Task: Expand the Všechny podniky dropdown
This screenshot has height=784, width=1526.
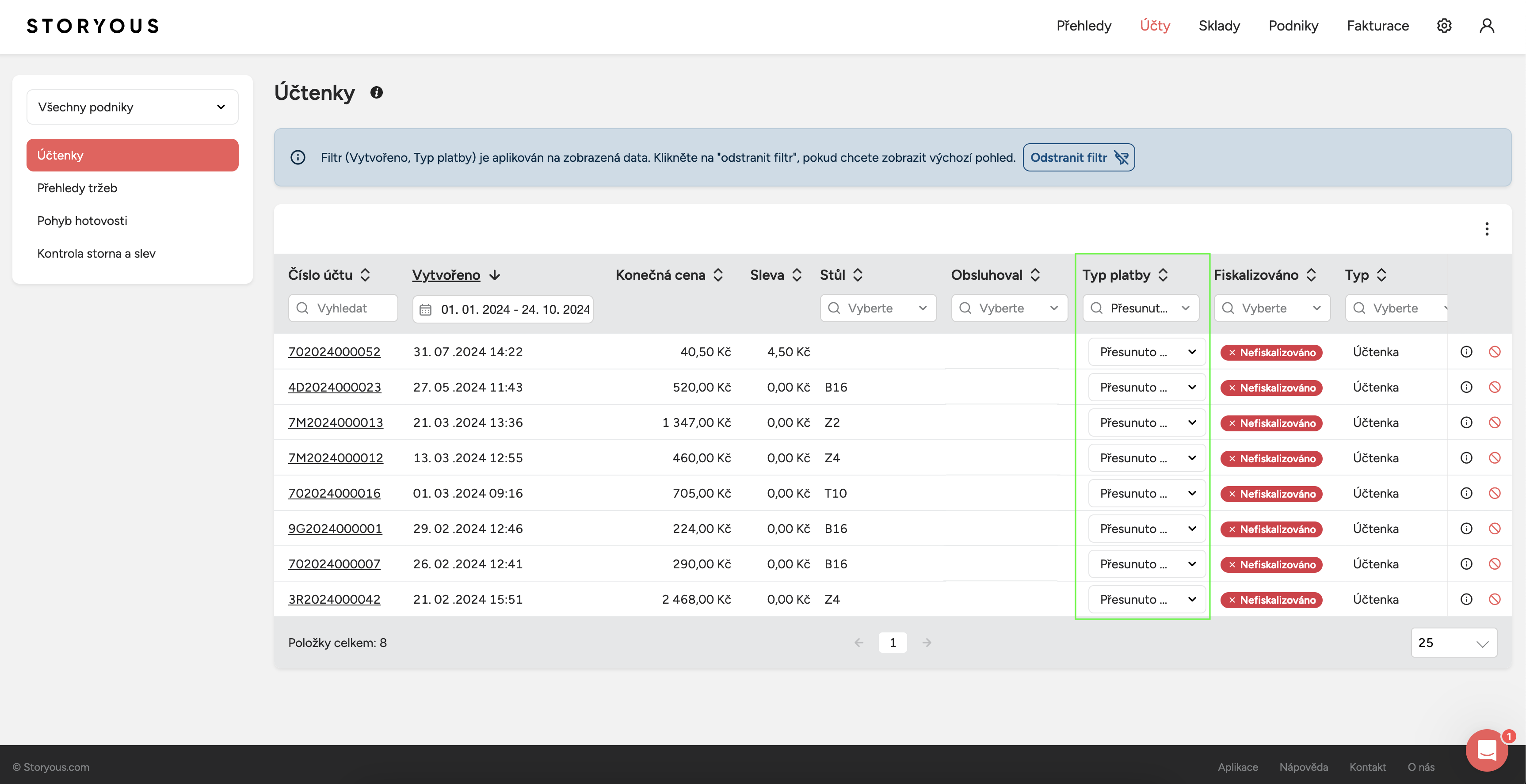Action: (x=132, y=107)
